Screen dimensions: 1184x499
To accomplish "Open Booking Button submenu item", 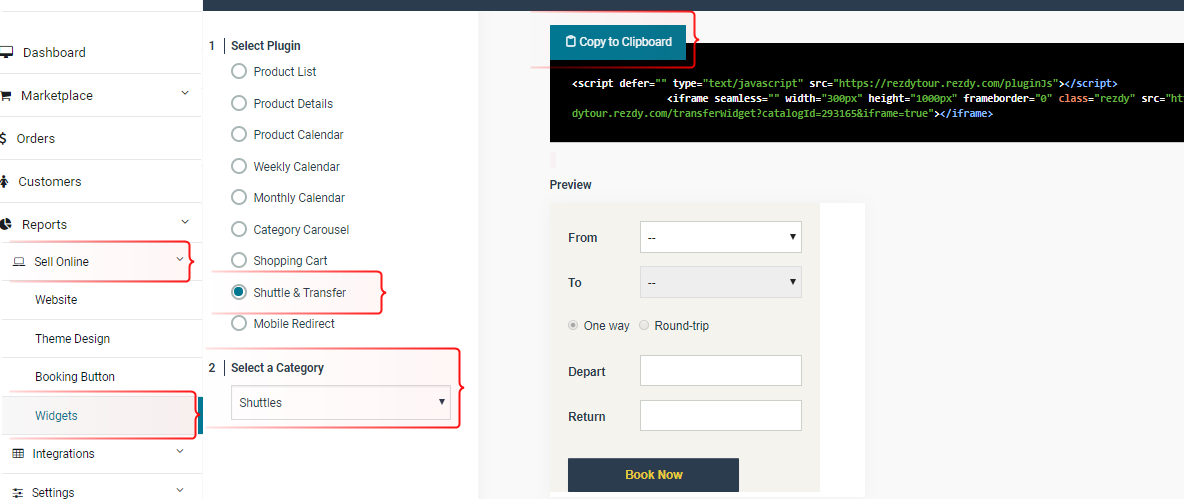I will pos(75,377).
